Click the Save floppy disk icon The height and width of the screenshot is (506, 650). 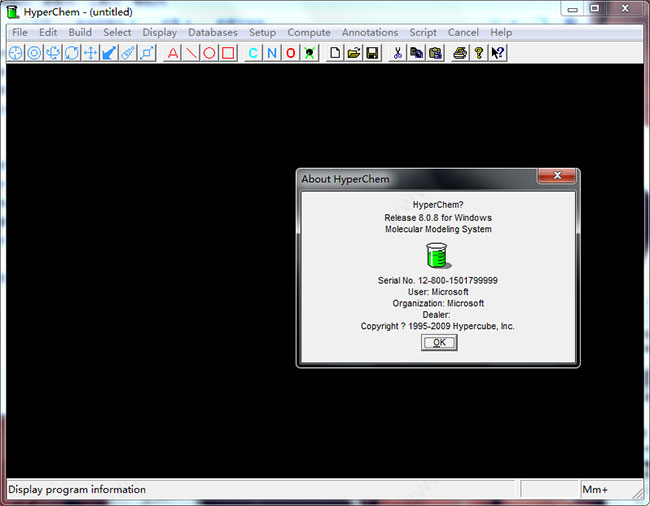click(x=372, y=53)
